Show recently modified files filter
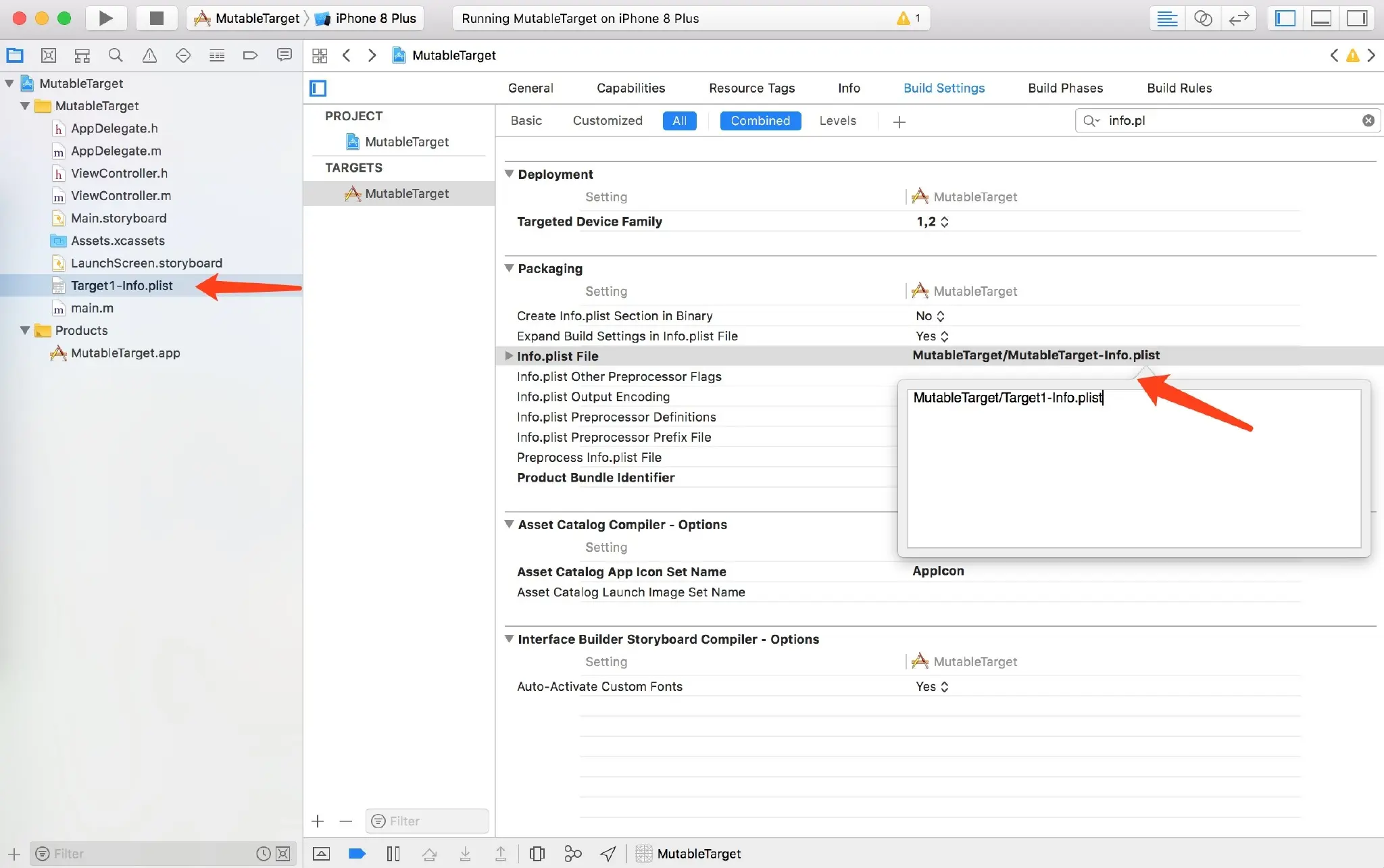The image size is (1384, 868). (264, 854)
